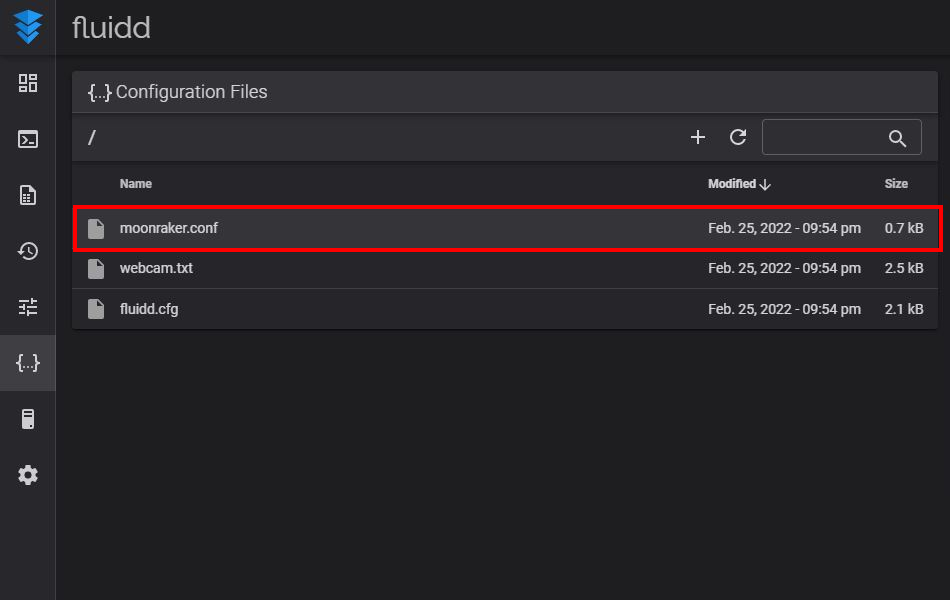Select the Configuration braces sidebar icon
The height and width of the screenshot is (600, 950).
(28, 363)
